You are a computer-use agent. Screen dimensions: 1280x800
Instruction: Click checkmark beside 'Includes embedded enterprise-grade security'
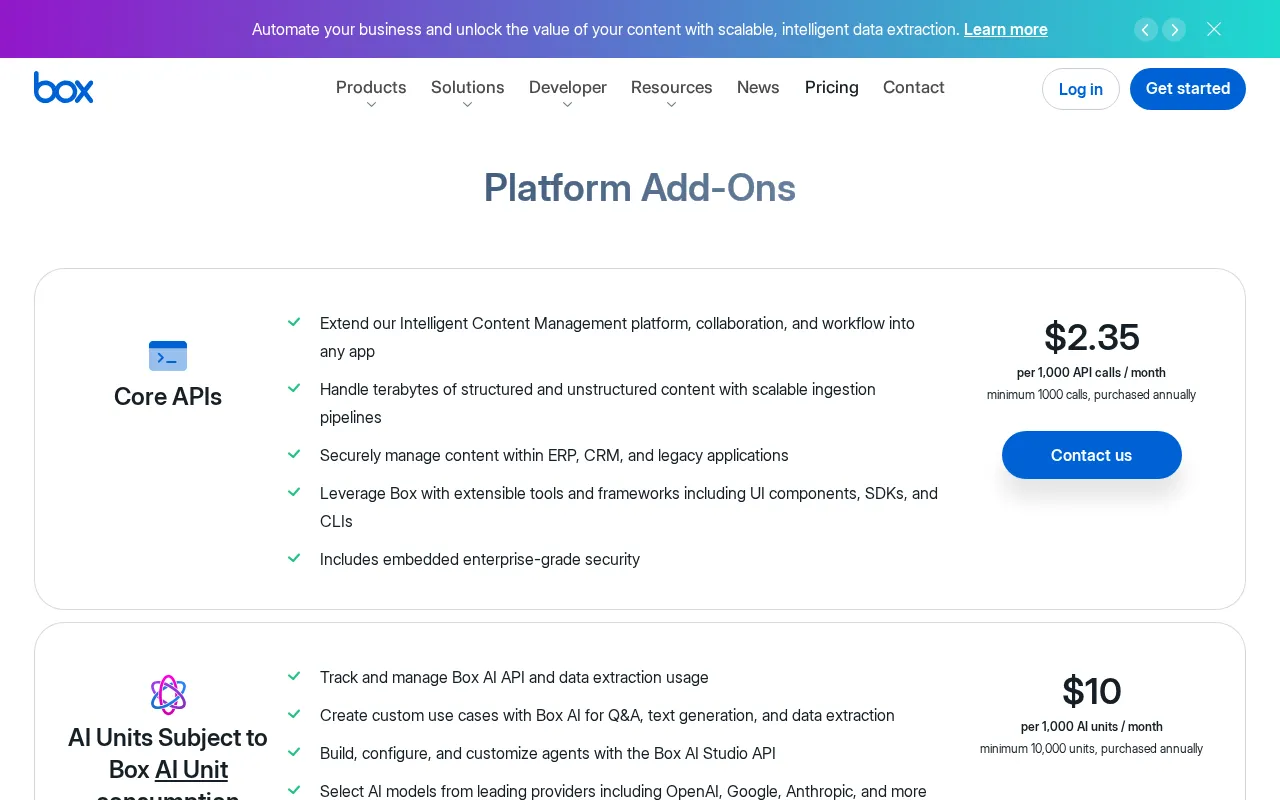tap(294, 558)
